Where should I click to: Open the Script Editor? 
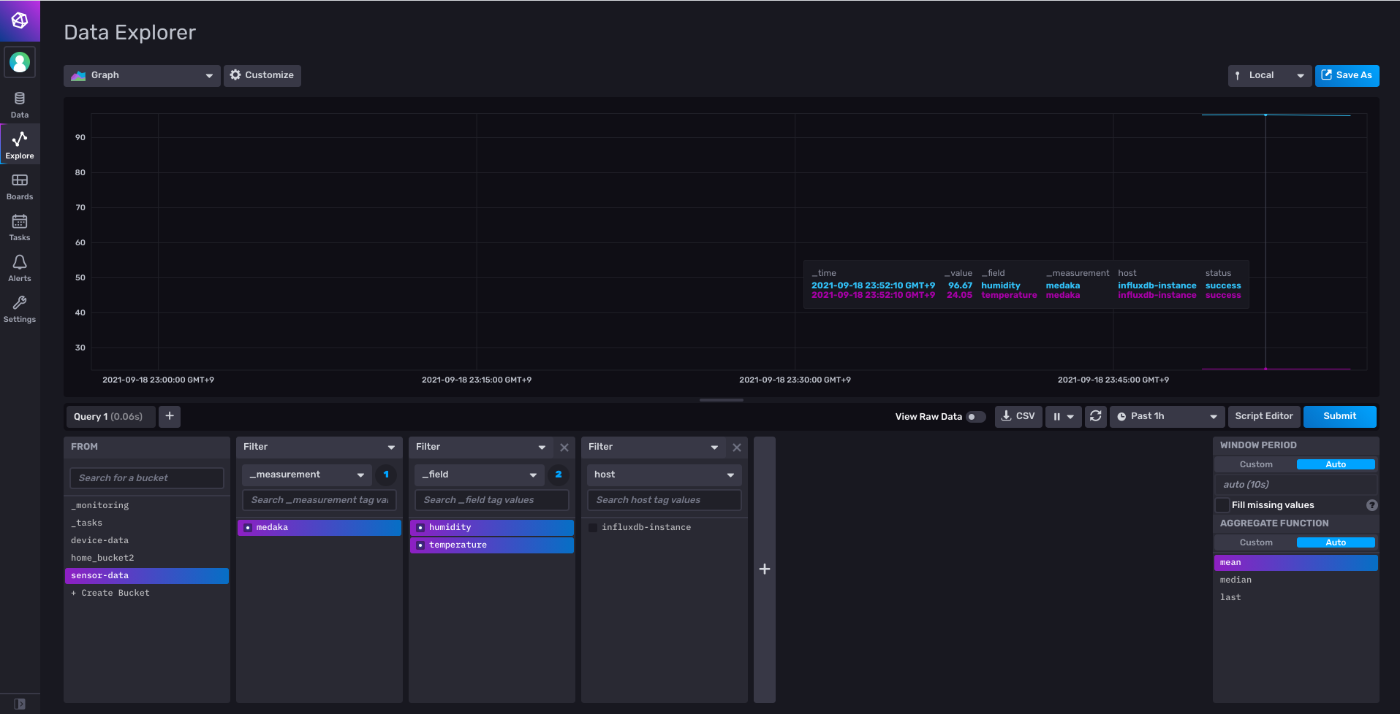(1264, 416)
